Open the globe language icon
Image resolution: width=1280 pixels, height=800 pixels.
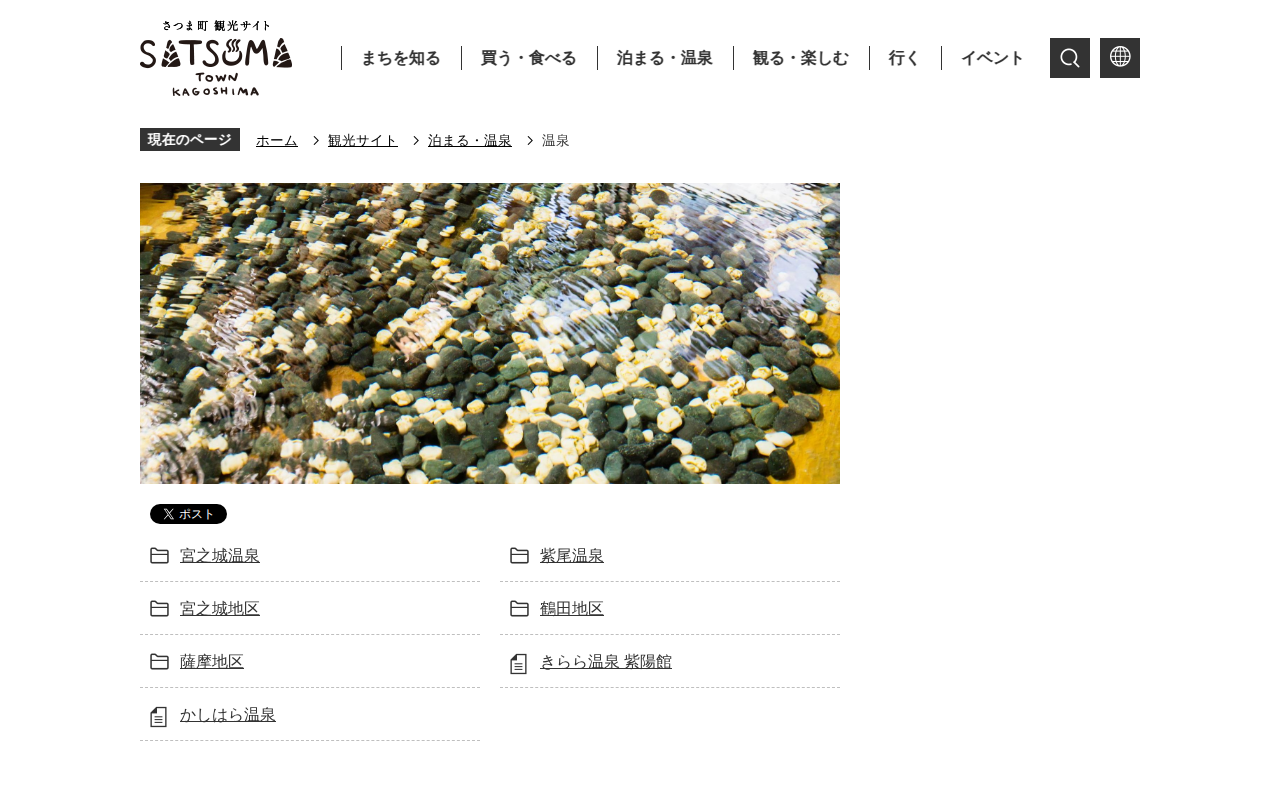click(1120, 58)
